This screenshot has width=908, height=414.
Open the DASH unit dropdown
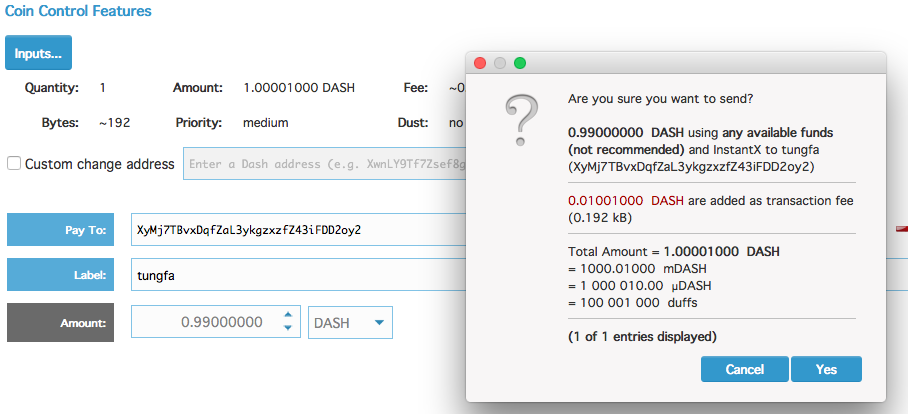tap(350, 323)
